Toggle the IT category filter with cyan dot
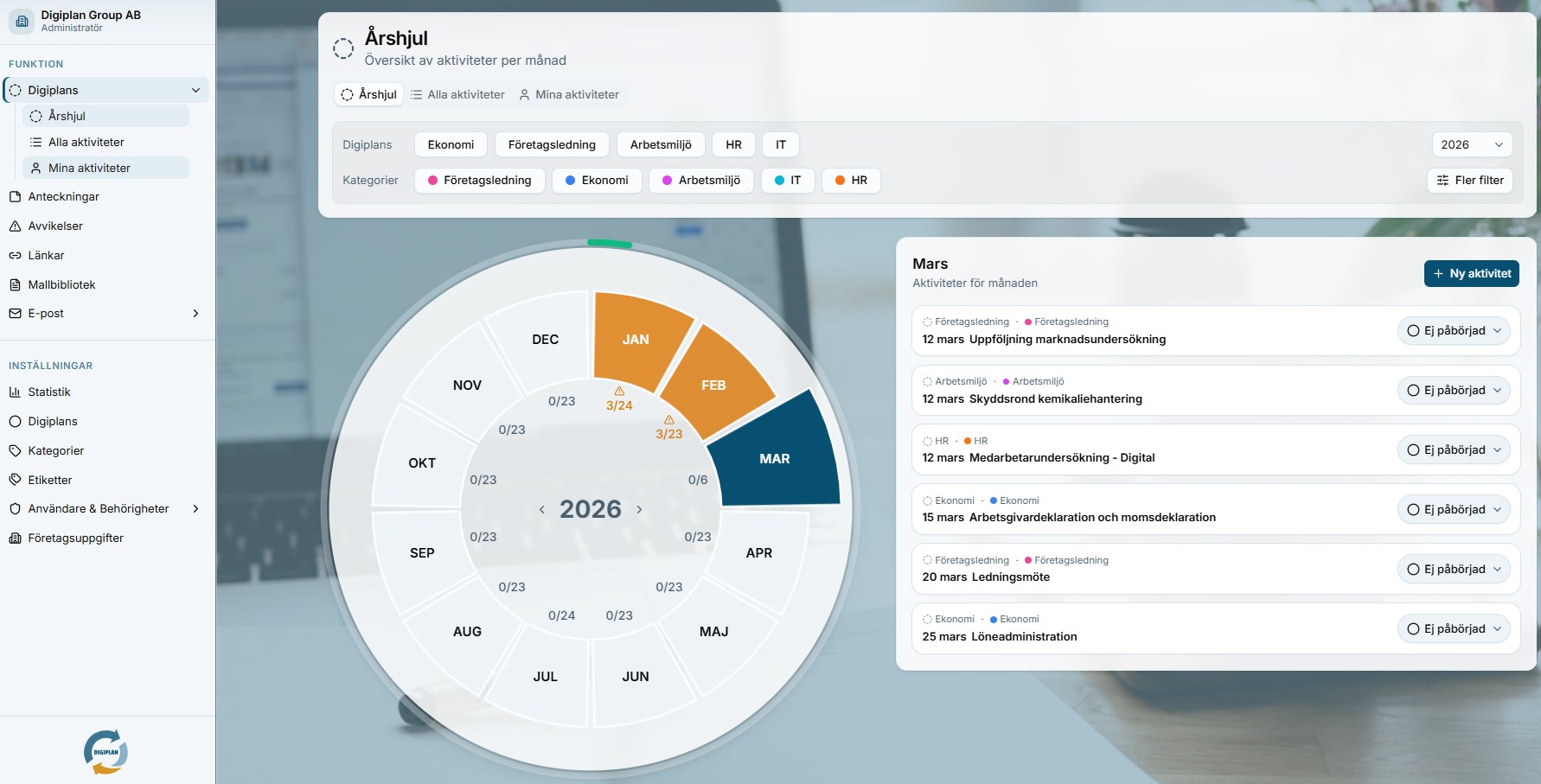Viewport: 1541px width, 784px height. [787, 181]
